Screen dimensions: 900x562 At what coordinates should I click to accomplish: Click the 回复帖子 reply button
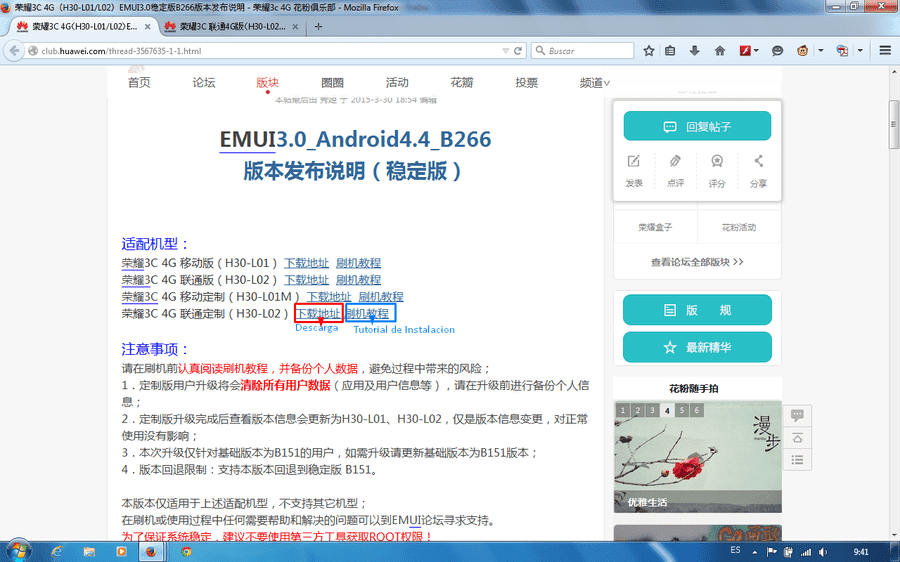tap(697, 126)
